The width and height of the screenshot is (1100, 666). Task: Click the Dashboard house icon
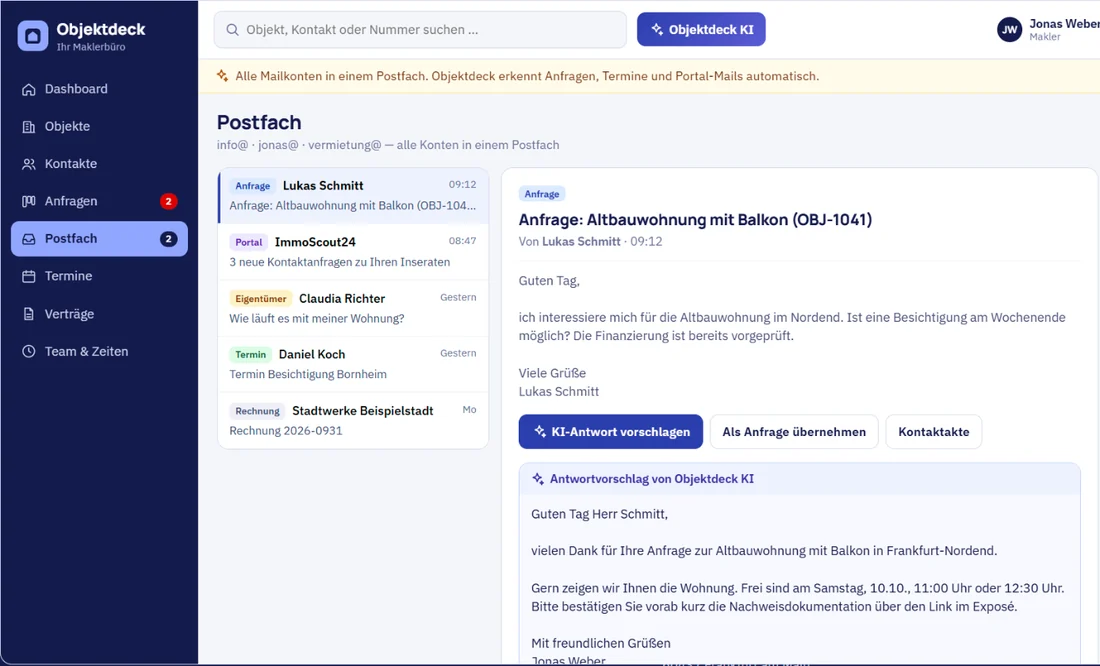click(x=29, y=89)
